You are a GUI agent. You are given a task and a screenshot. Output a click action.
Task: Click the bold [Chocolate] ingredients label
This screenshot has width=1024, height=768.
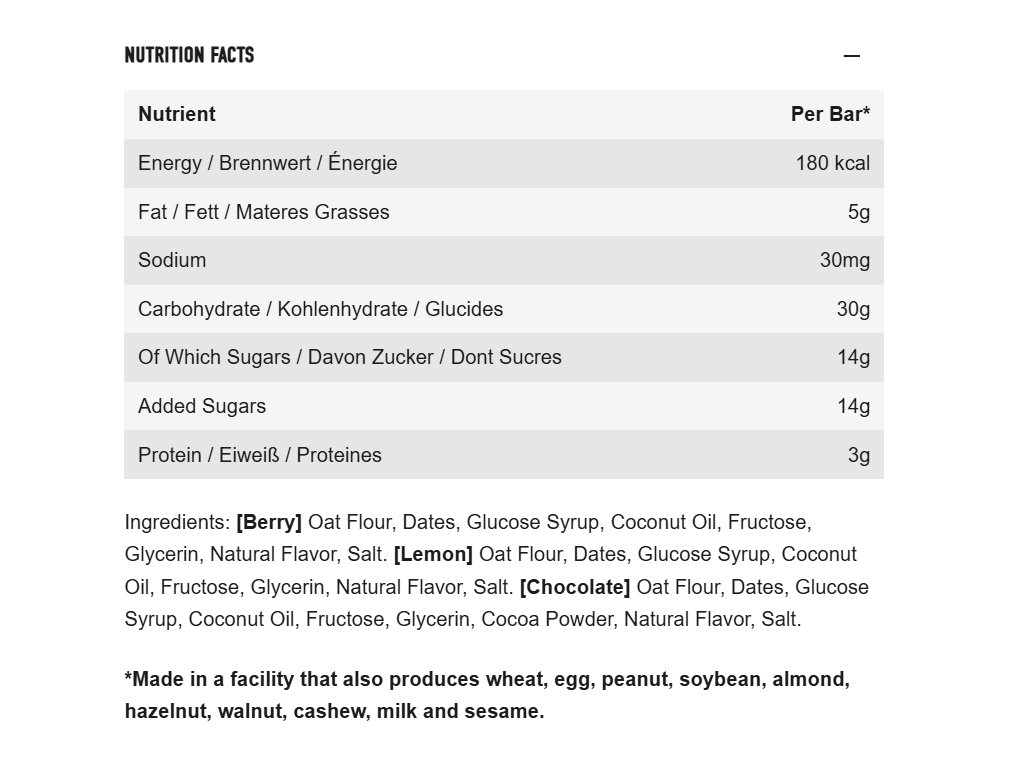pyautogui.click(x=575, y=587)
